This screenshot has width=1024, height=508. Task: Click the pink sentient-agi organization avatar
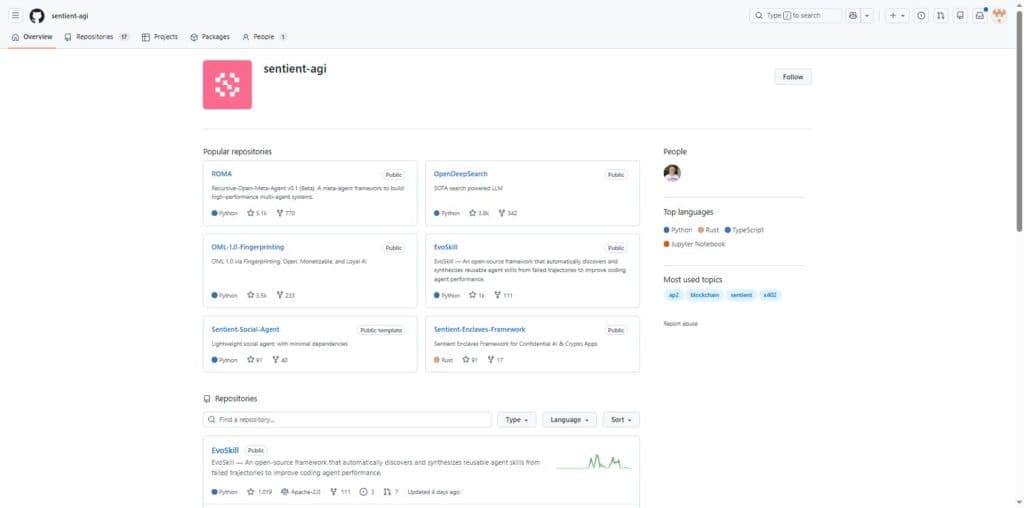pos(227,85)
